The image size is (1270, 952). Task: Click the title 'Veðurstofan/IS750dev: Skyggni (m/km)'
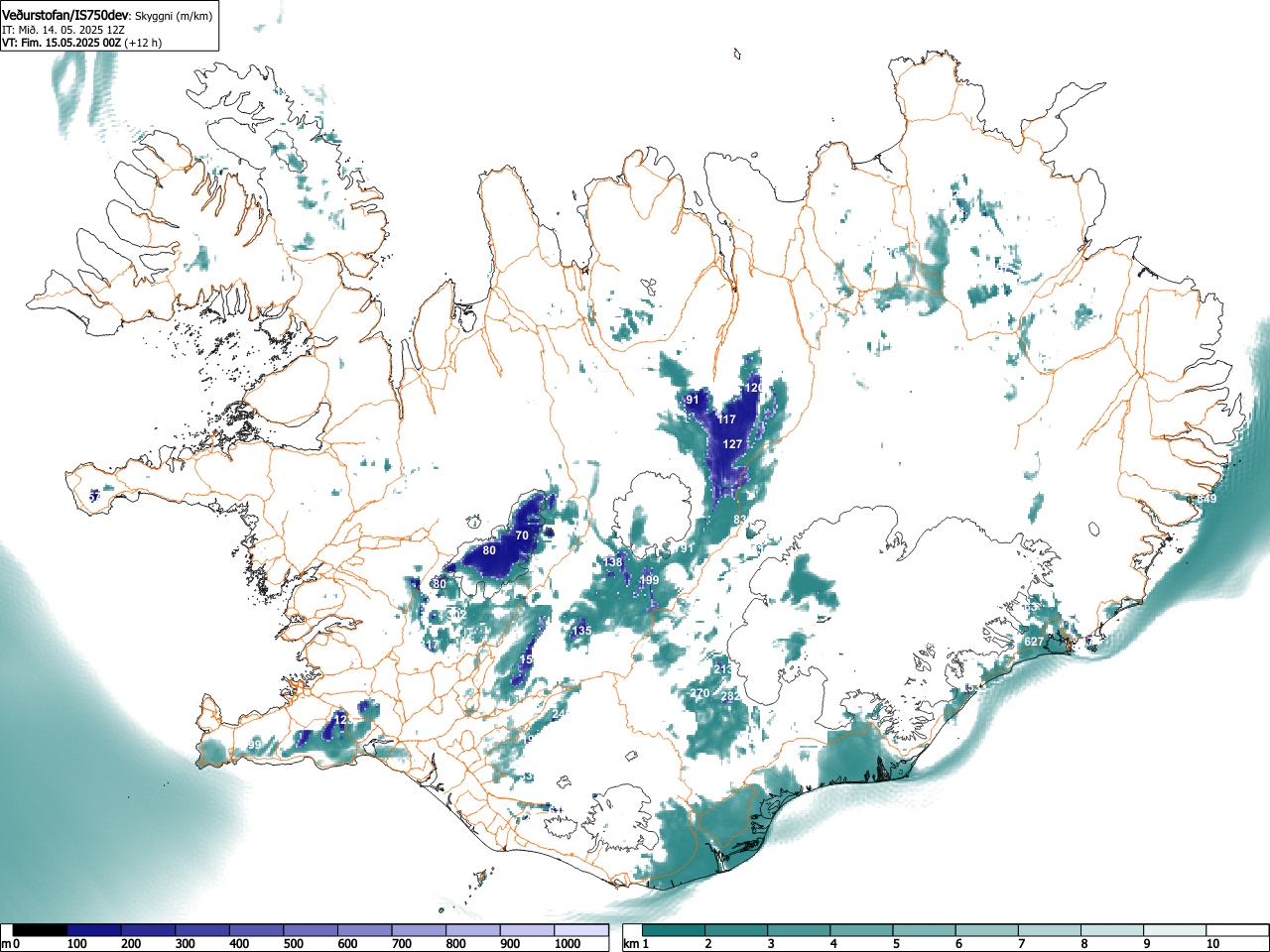(x=107, y=16)
